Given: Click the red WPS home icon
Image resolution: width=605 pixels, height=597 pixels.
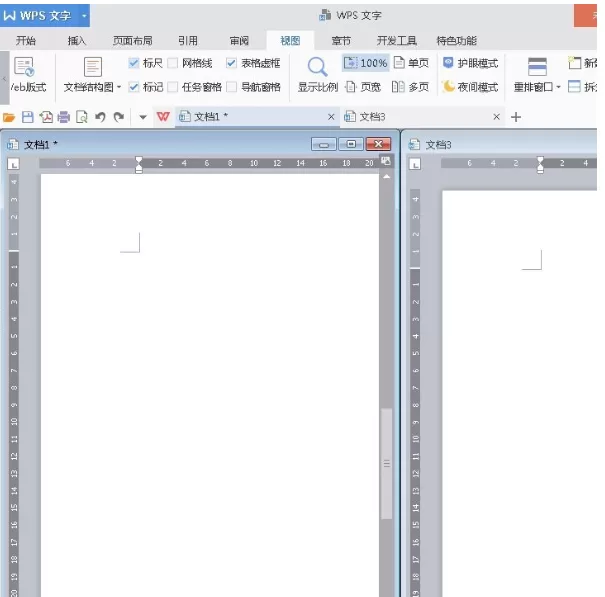Looking at the screenshot, I should [x=163, y=117].
